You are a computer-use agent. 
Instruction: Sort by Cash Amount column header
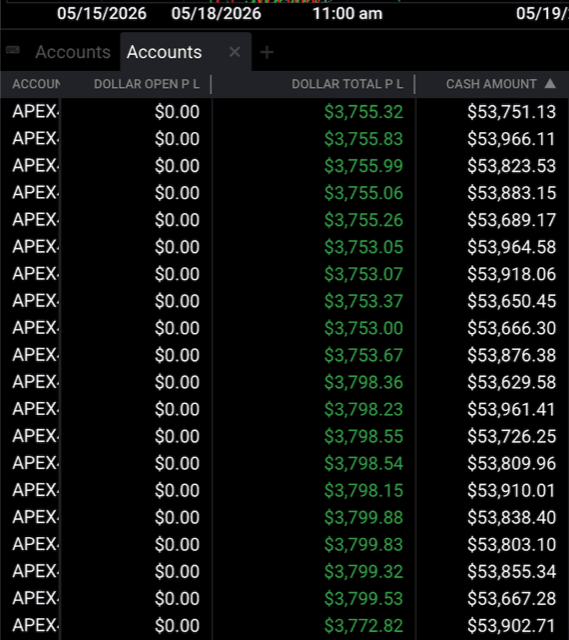491,84
